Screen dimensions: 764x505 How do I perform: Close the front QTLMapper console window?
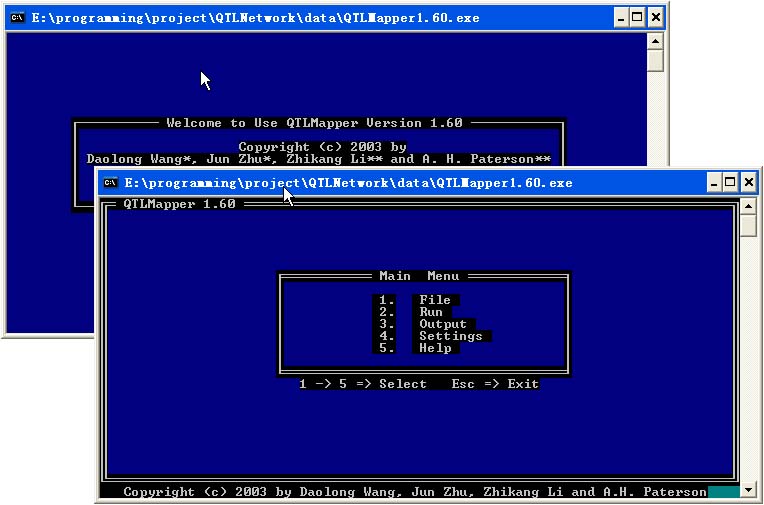(748, 183)
